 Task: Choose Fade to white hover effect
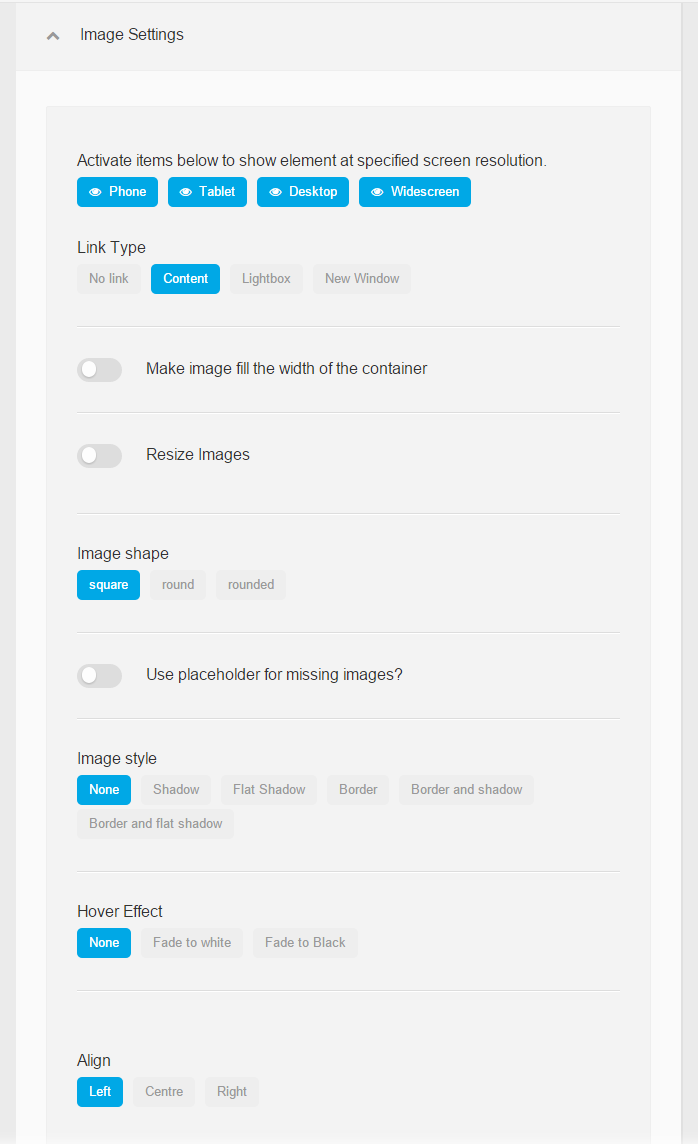coord(192,943)
